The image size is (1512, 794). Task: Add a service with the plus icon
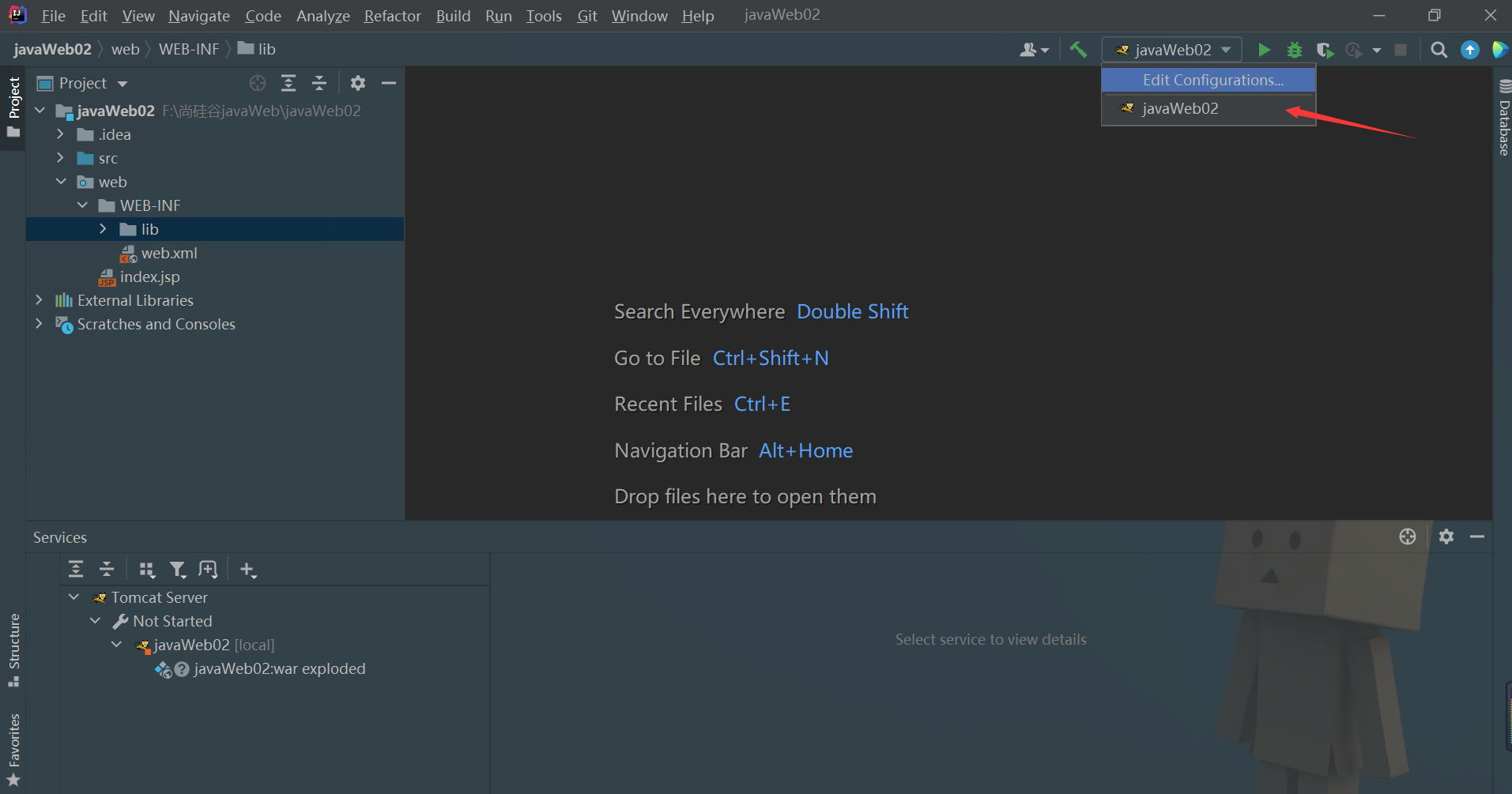point(248,570)
